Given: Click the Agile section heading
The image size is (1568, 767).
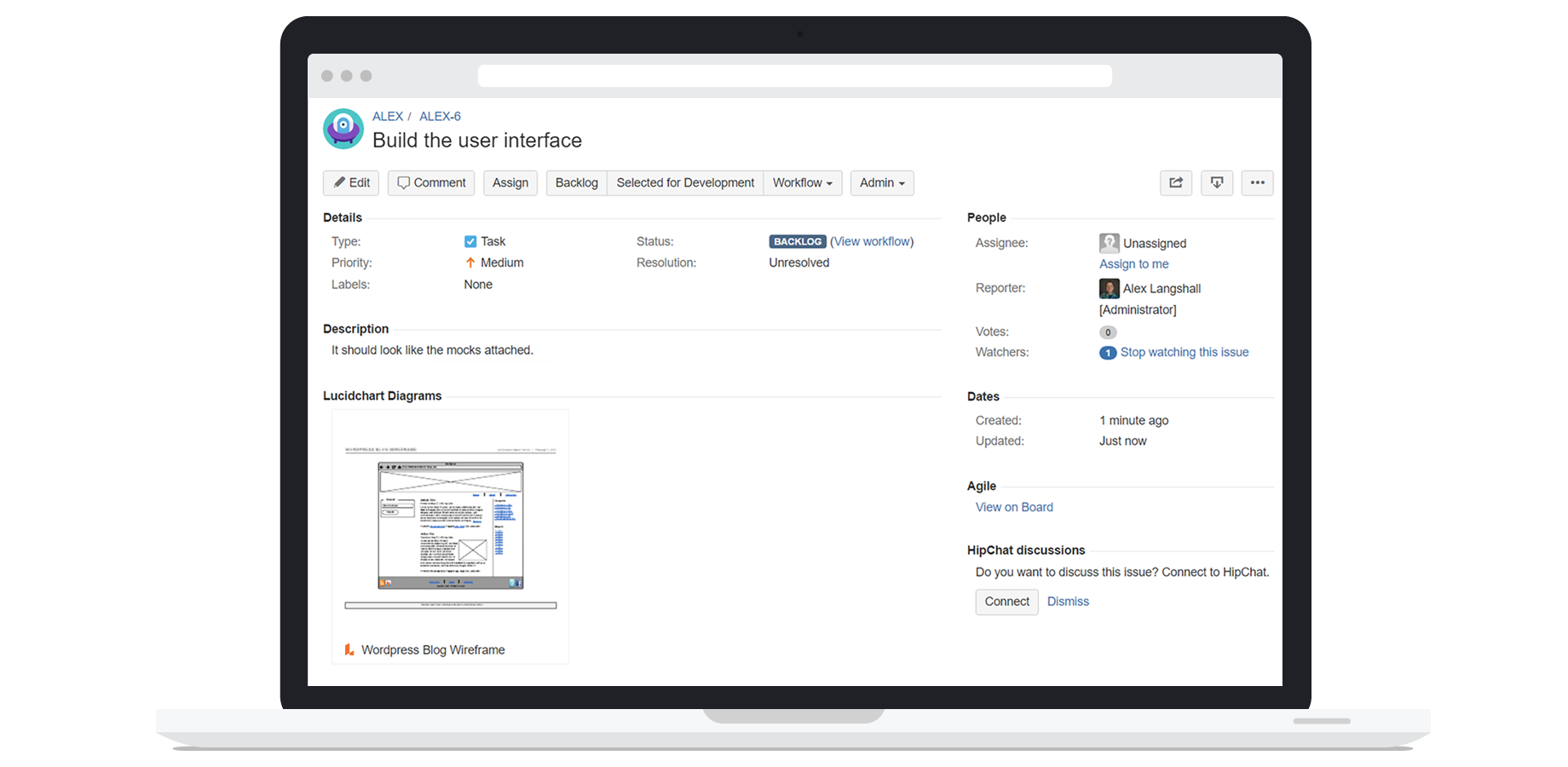Looking at the screenshot, I should click(982, 486).
